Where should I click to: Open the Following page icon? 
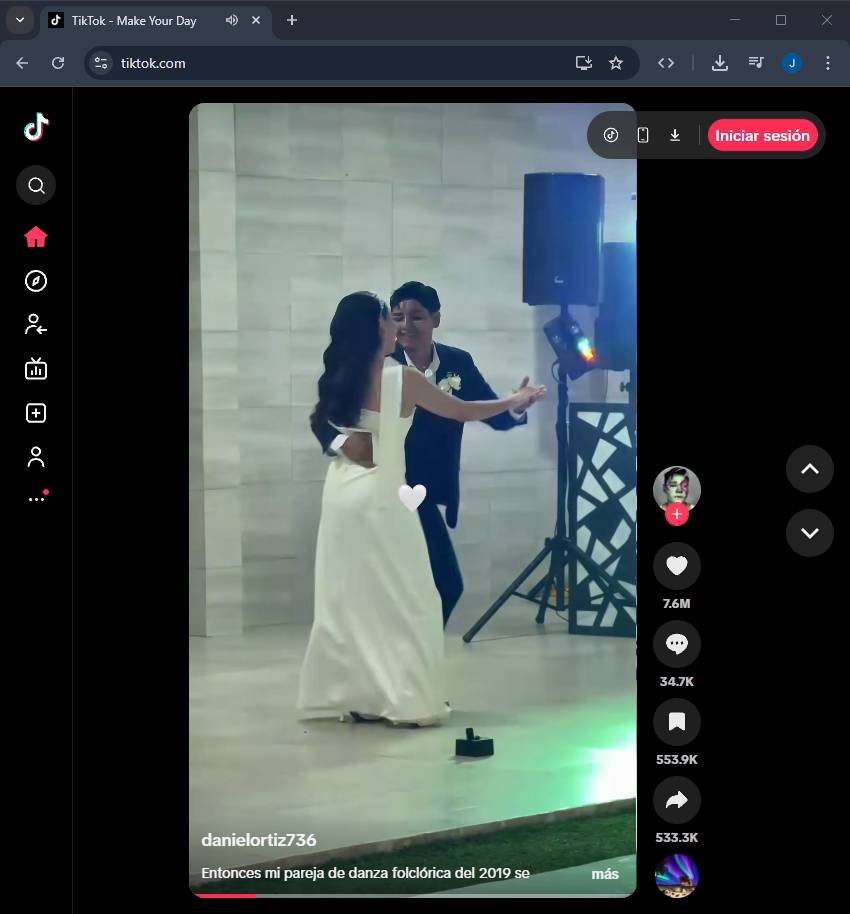pyautogui.click(x=36, y=324)
